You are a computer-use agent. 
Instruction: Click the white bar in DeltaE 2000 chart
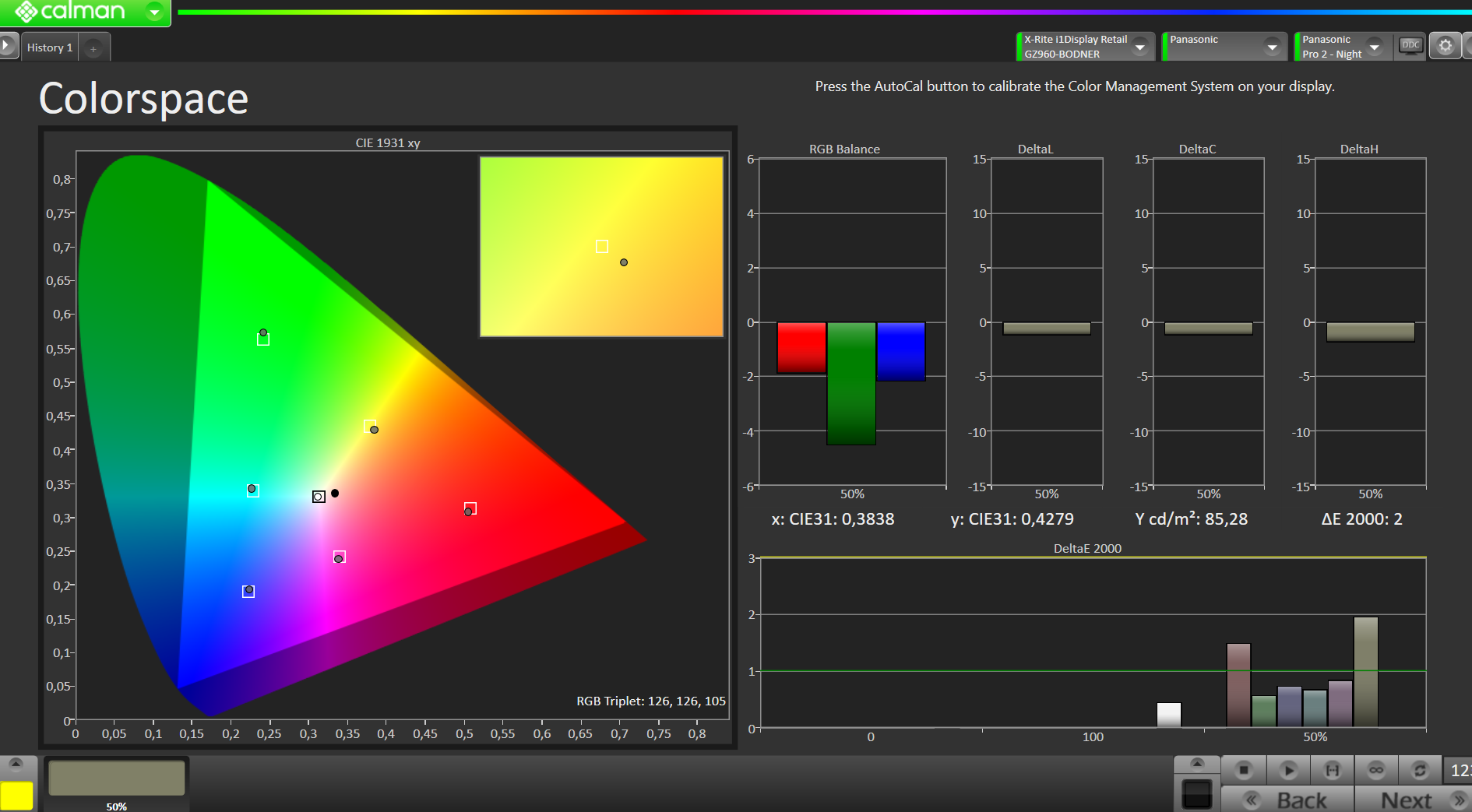pyautogui.click(x=1169, y=715)
